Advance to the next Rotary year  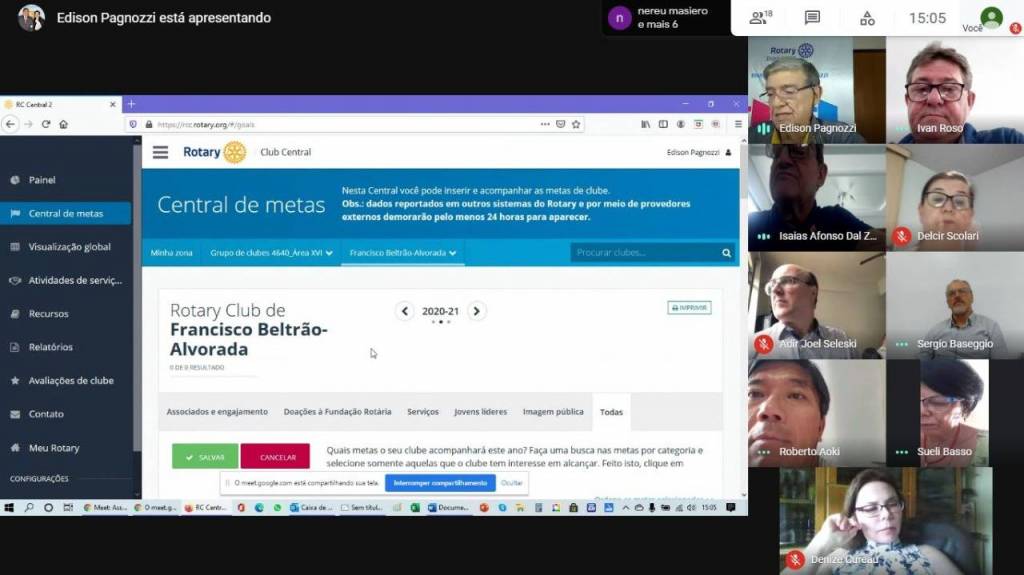click(x=477, y=311)
